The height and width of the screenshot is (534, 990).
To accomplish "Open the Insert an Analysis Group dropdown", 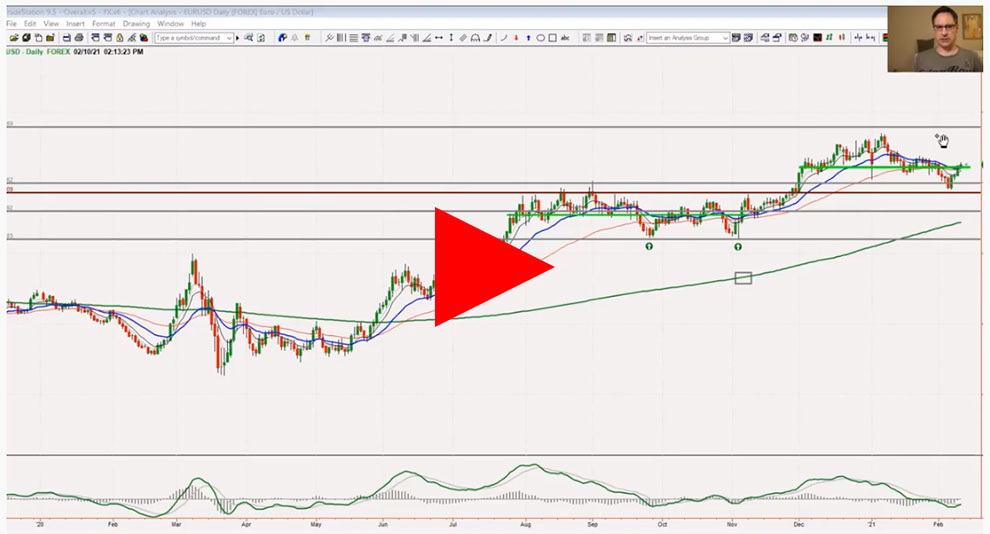I will coord(725,38).
